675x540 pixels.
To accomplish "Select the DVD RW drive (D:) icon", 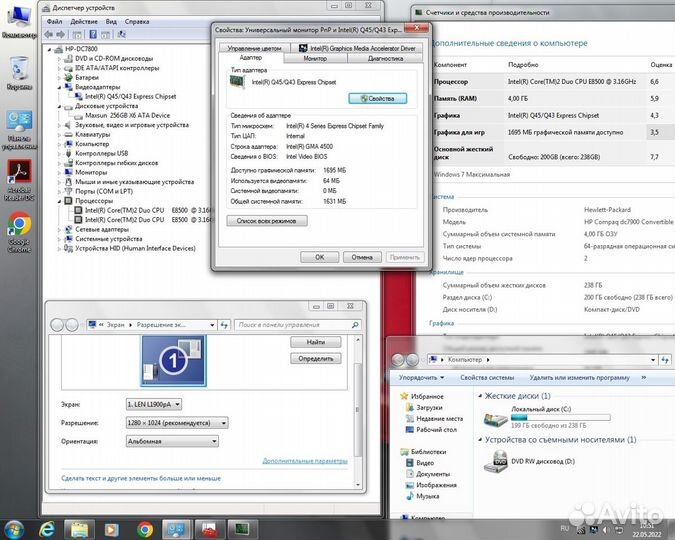I will coord(495,462).
